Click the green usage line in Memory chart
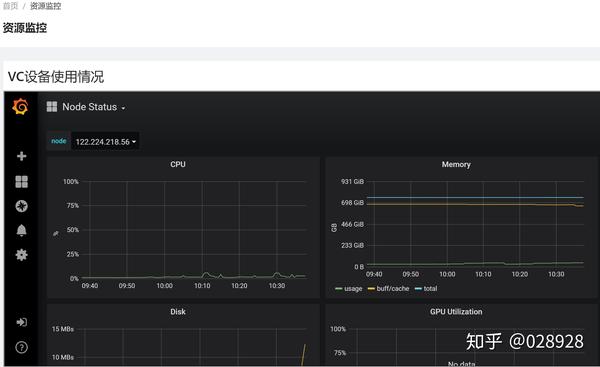Viewport: 600px width, 367px height. 475,264
